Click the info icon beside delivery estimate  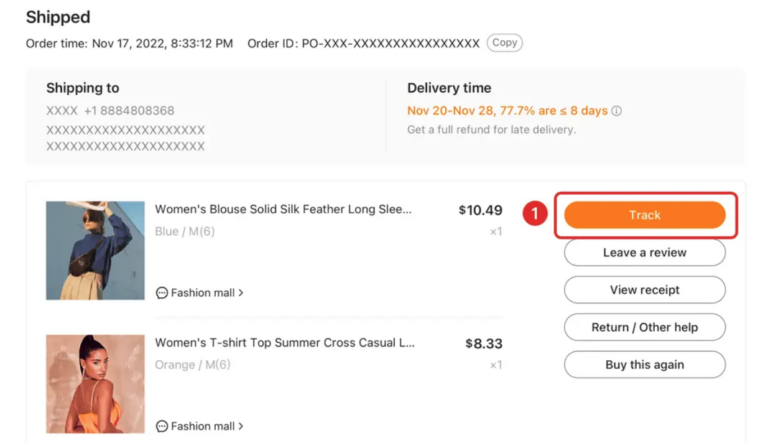click(617, 111)
